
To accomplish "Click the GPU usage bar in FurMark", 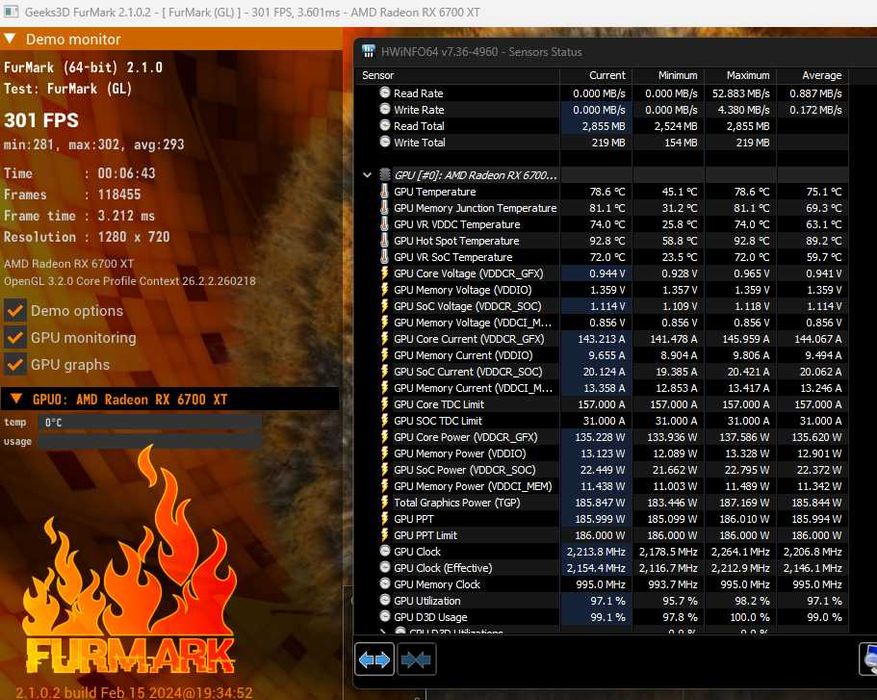I will (x=149, y=442).
